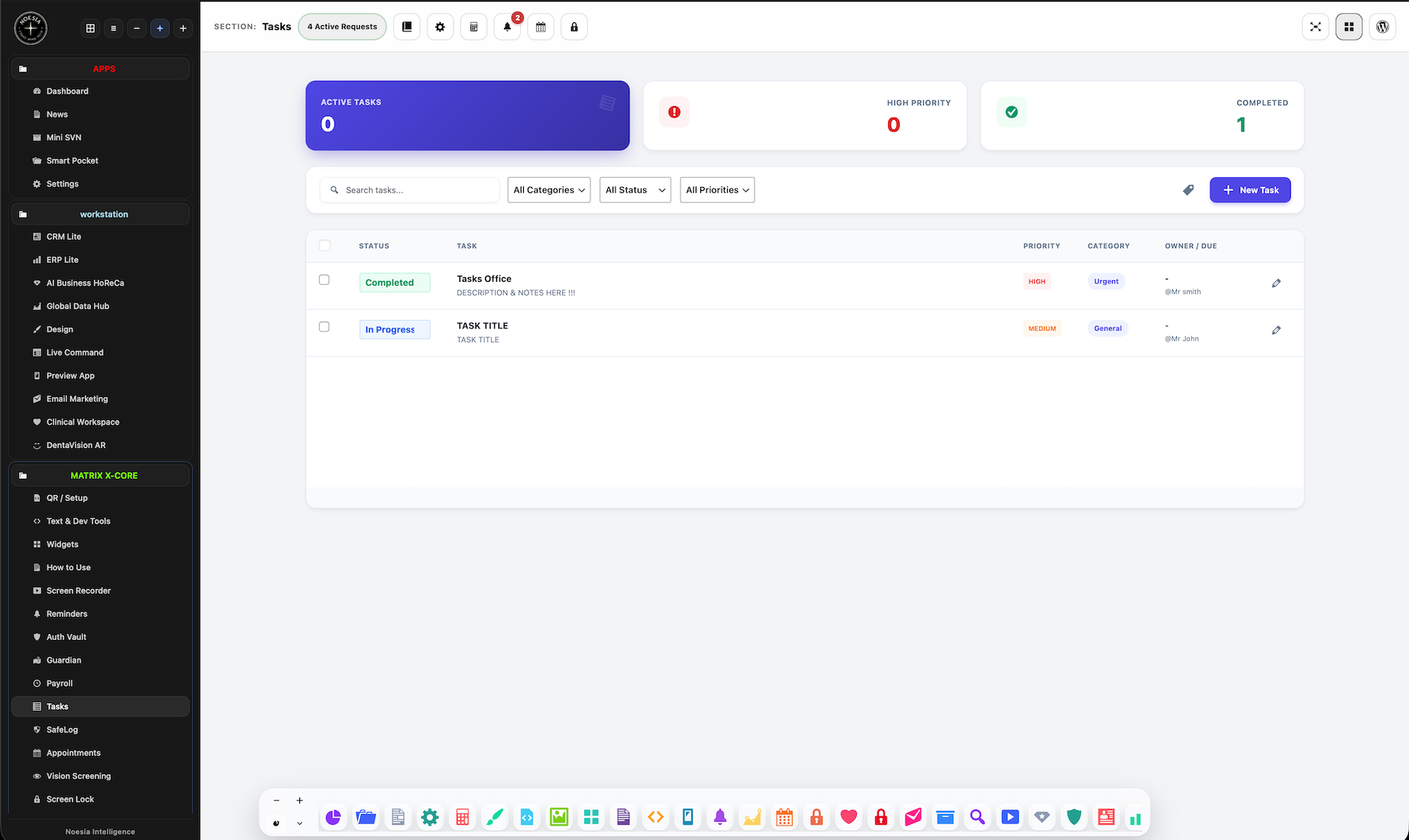The height and width of the screenshot is (840, 1409).
Task: Click the WordPress icon at top right
Action: point(1382,27)
